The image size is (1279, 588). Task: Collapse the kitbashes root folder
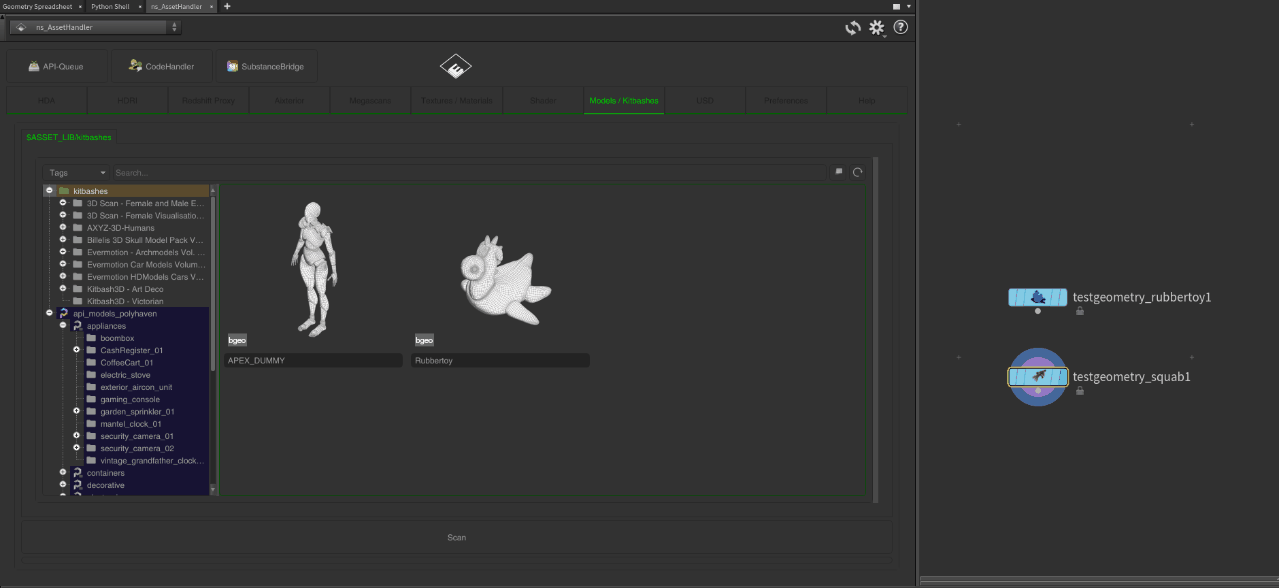pos(49,191)
